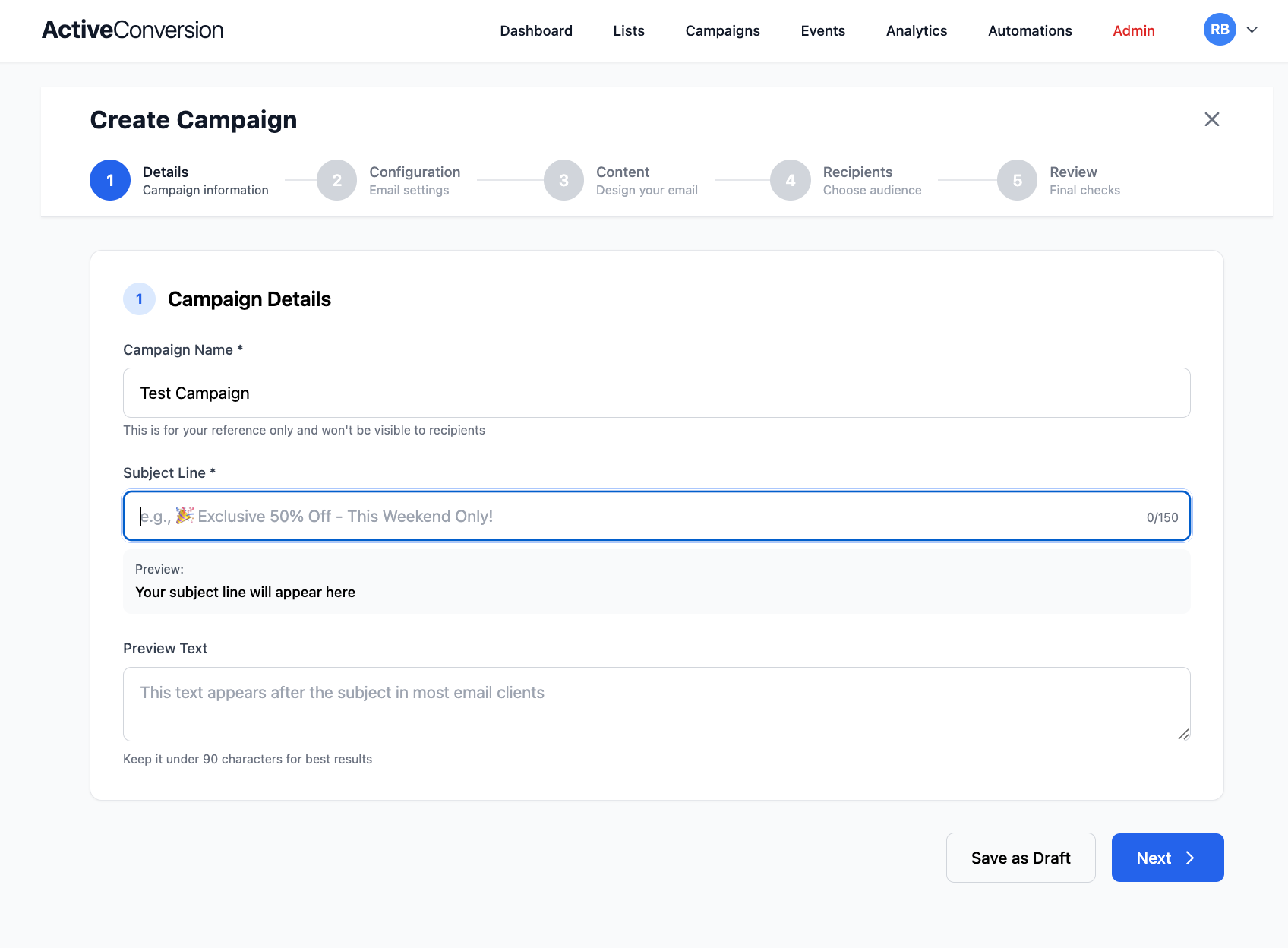Navigate to Lists page
1288x948 pixels.
628,30
